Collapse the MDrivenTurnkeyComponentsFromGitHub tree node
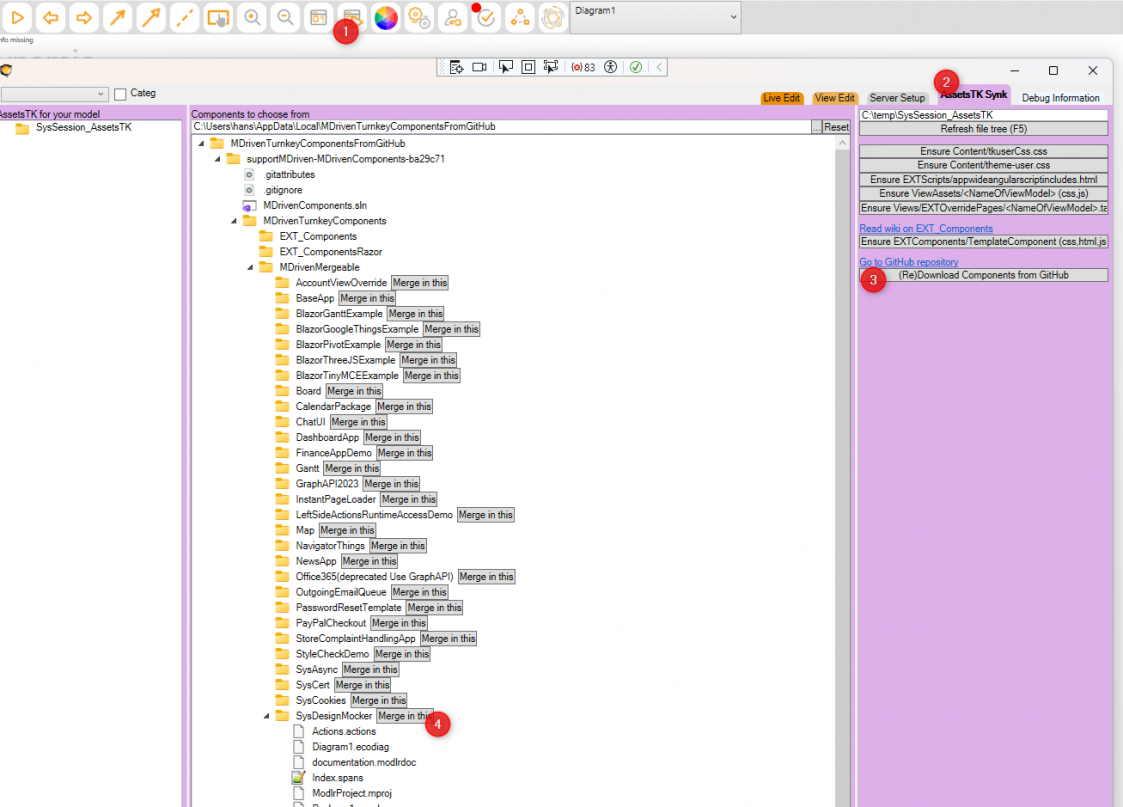1123x807 pixels. (x=201, y=144)
